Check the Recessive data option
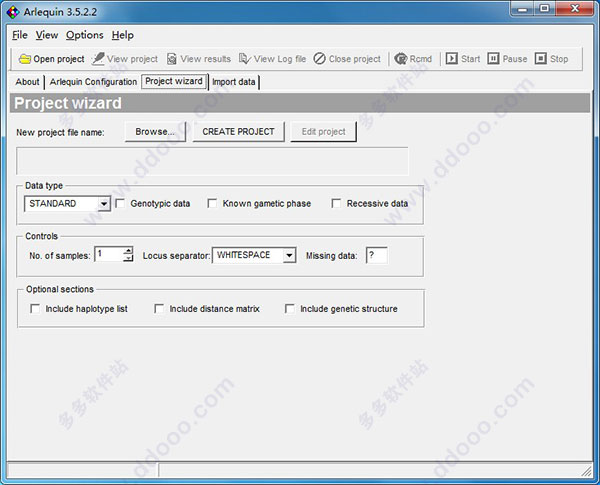The width and height of the screenshot is (600, 485). [336, 203]
